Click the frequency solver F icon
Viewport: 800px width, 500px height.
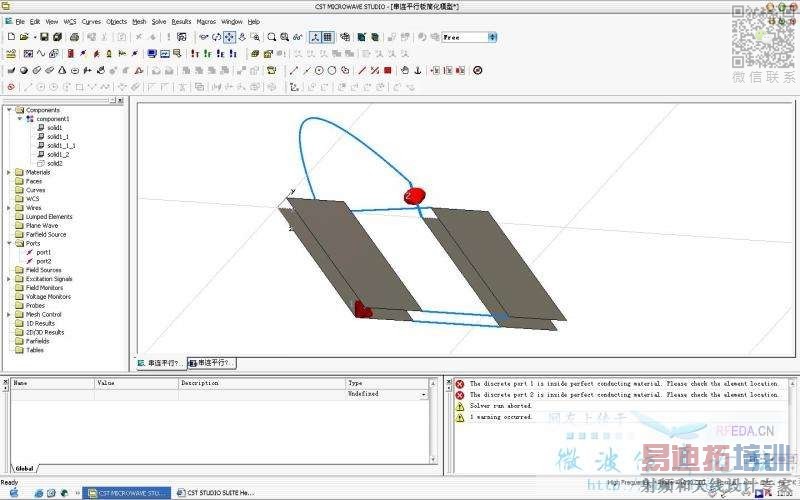click(208, 54)
